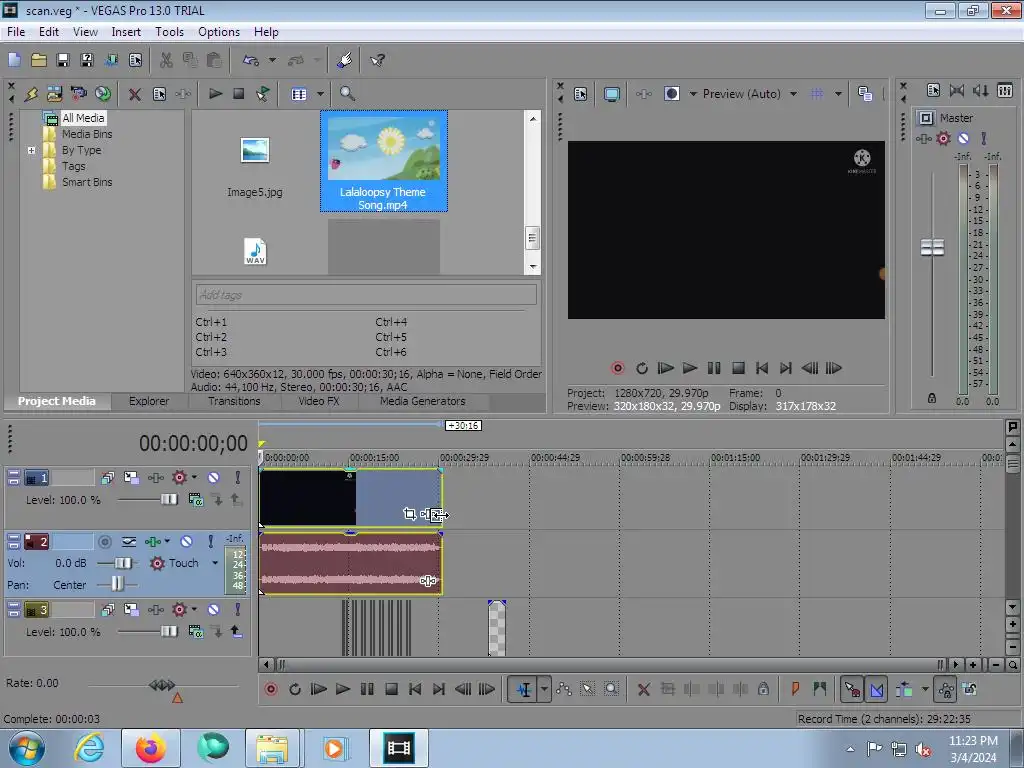Open edit tool selection dropdown arrow
The height and width of the screenshot is (768, 1024).
tap(544, 689)
